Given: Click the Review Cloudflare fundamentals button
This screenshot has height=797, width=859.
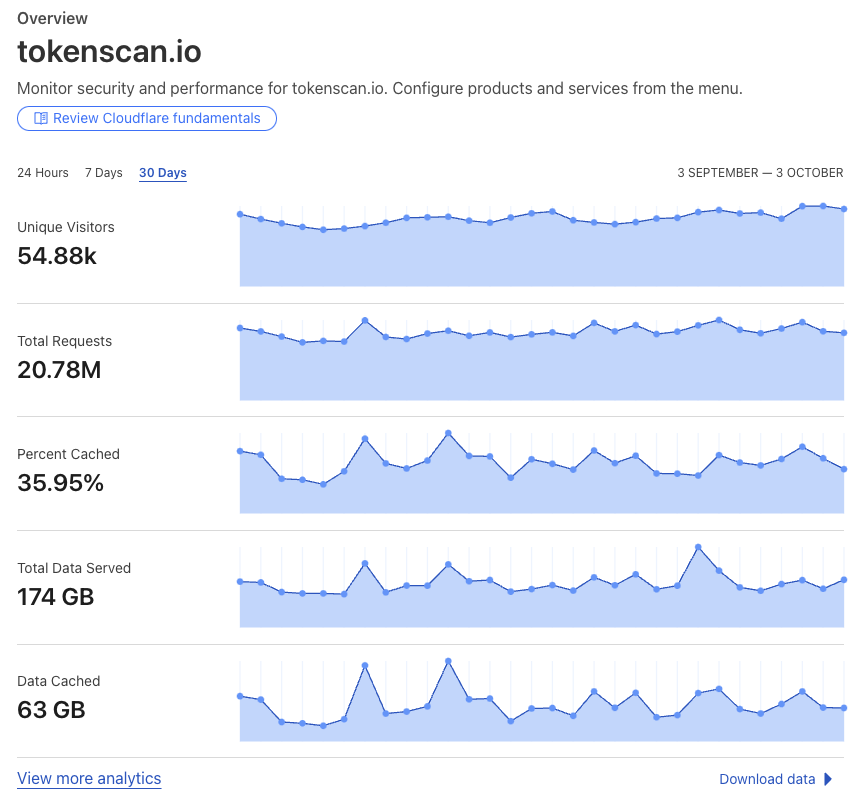Looking at the screenshot, I should [x=147, y=118].
